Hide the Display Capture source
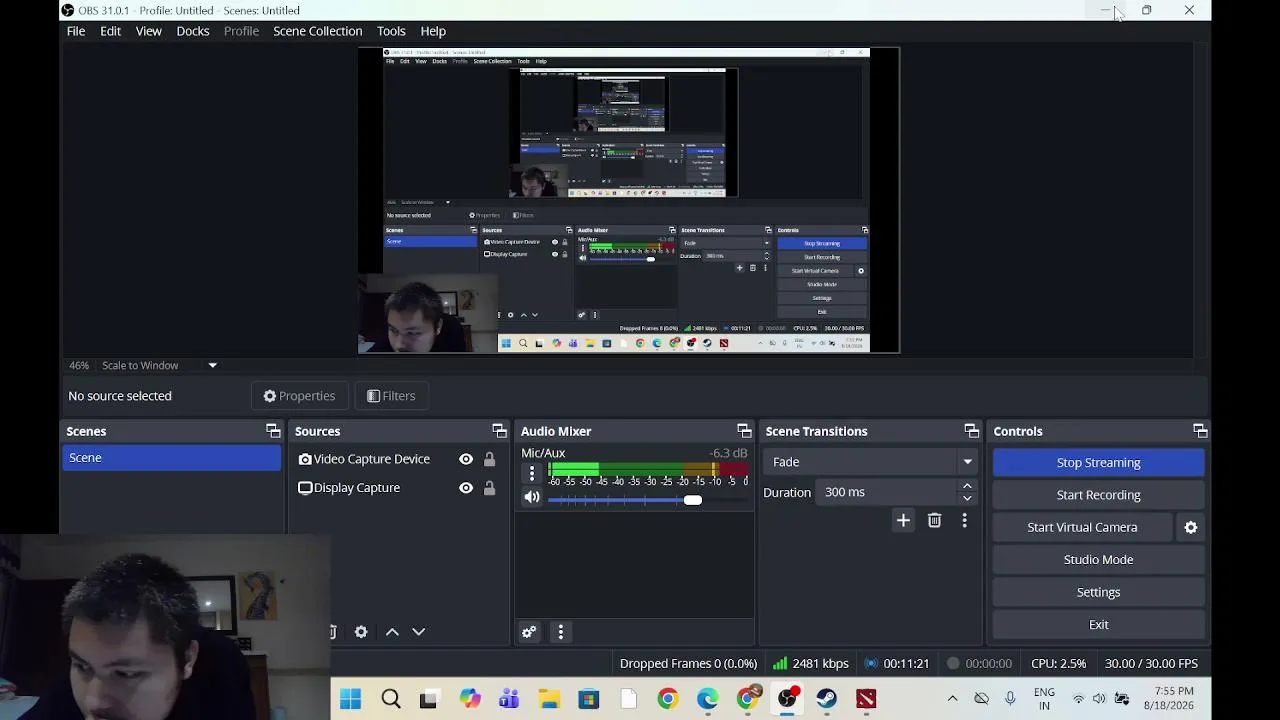The height and width of the screenshot is (720, 1280). 466,488
